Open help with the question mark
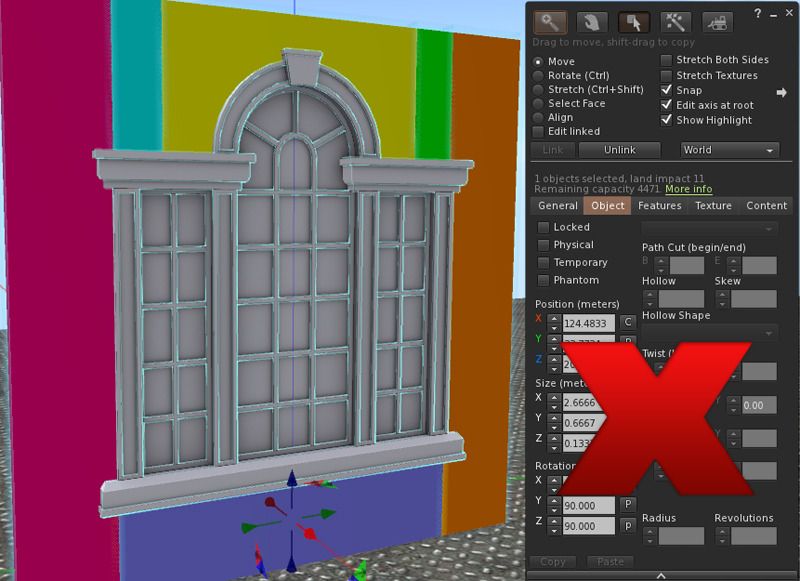800x581 pixels. (x=758, y=14)
